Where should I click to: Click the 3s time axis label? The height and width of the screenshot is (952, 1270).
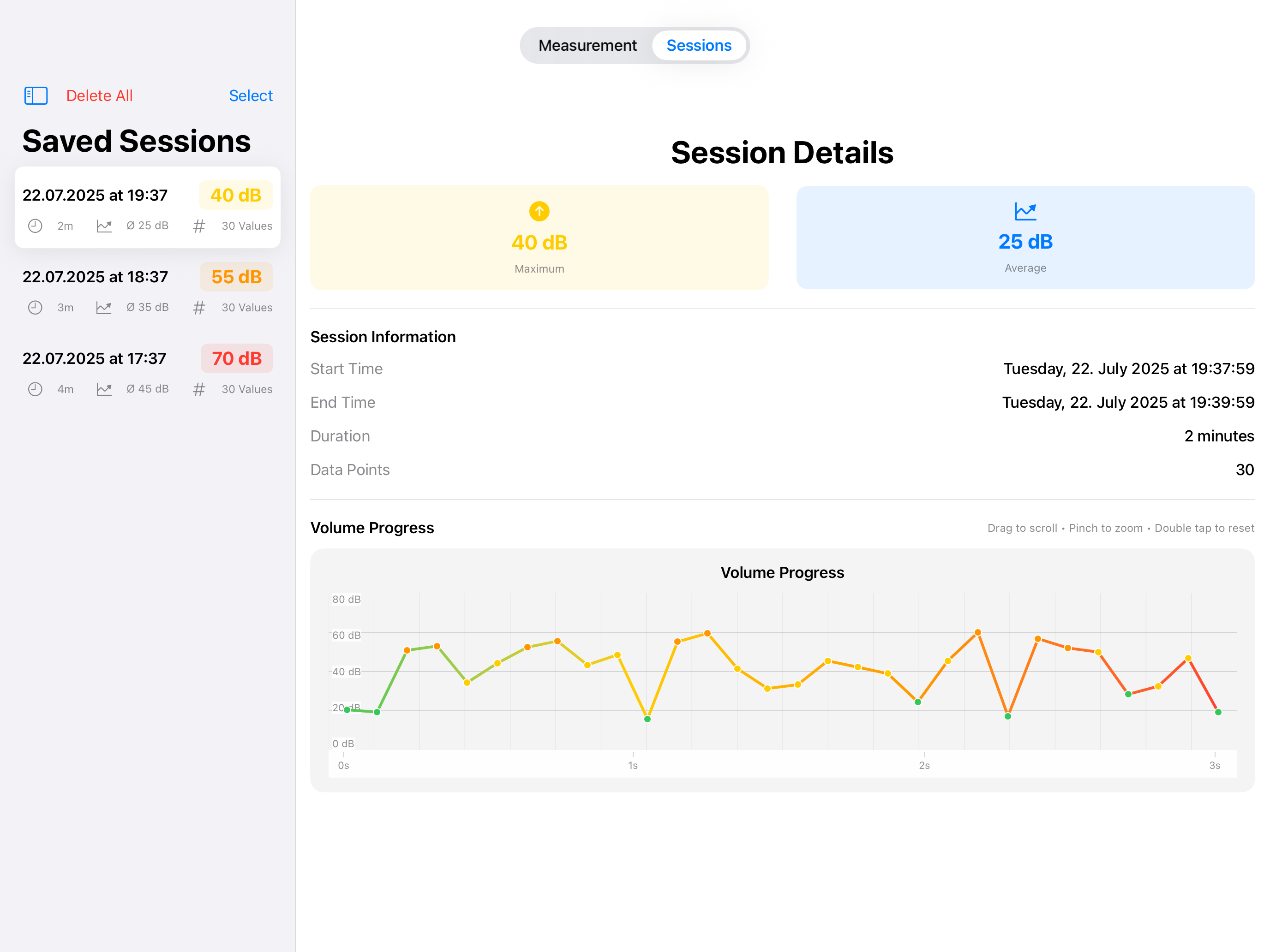coord(1215,766)
